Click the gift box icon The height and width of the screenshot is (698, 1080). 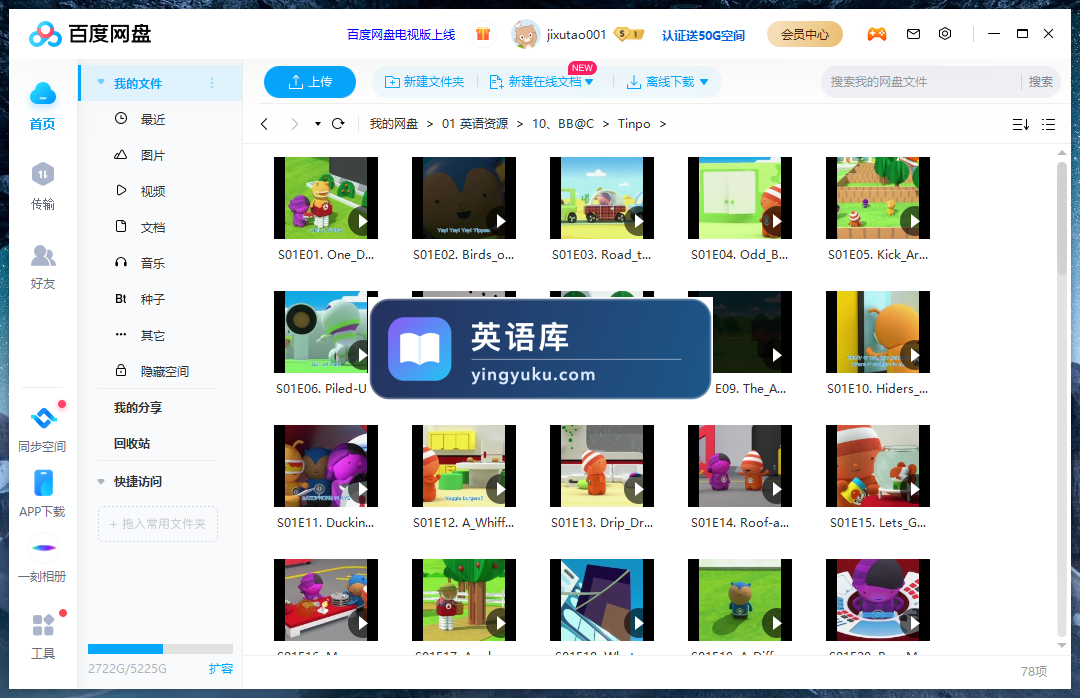pyautogui.click(x=483, y=34)
